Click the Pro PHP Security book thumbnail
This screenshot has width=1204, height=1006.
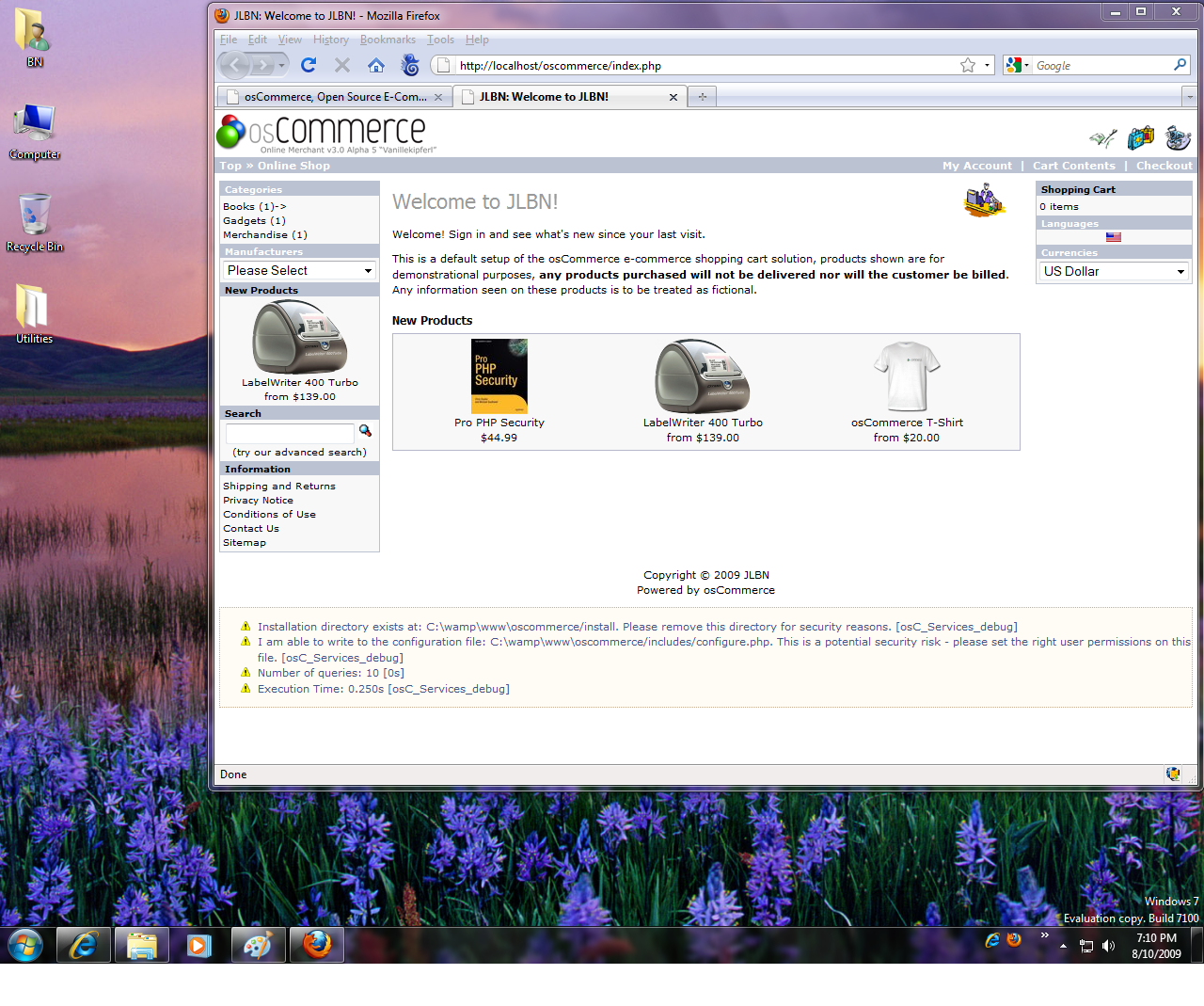click(x=499, y=375)
